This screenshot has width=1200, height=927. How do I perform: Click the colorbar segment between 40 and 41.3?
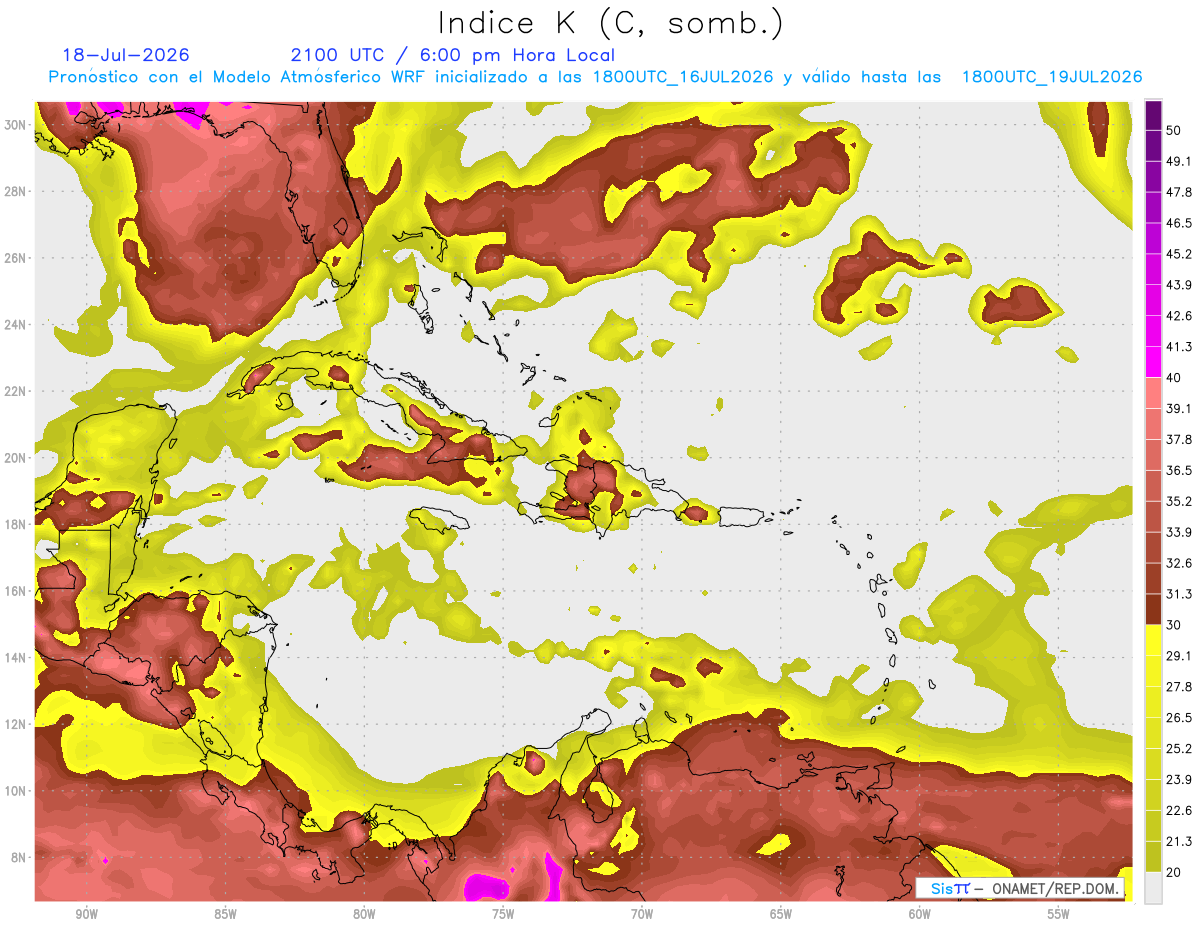pos(1153,361)
